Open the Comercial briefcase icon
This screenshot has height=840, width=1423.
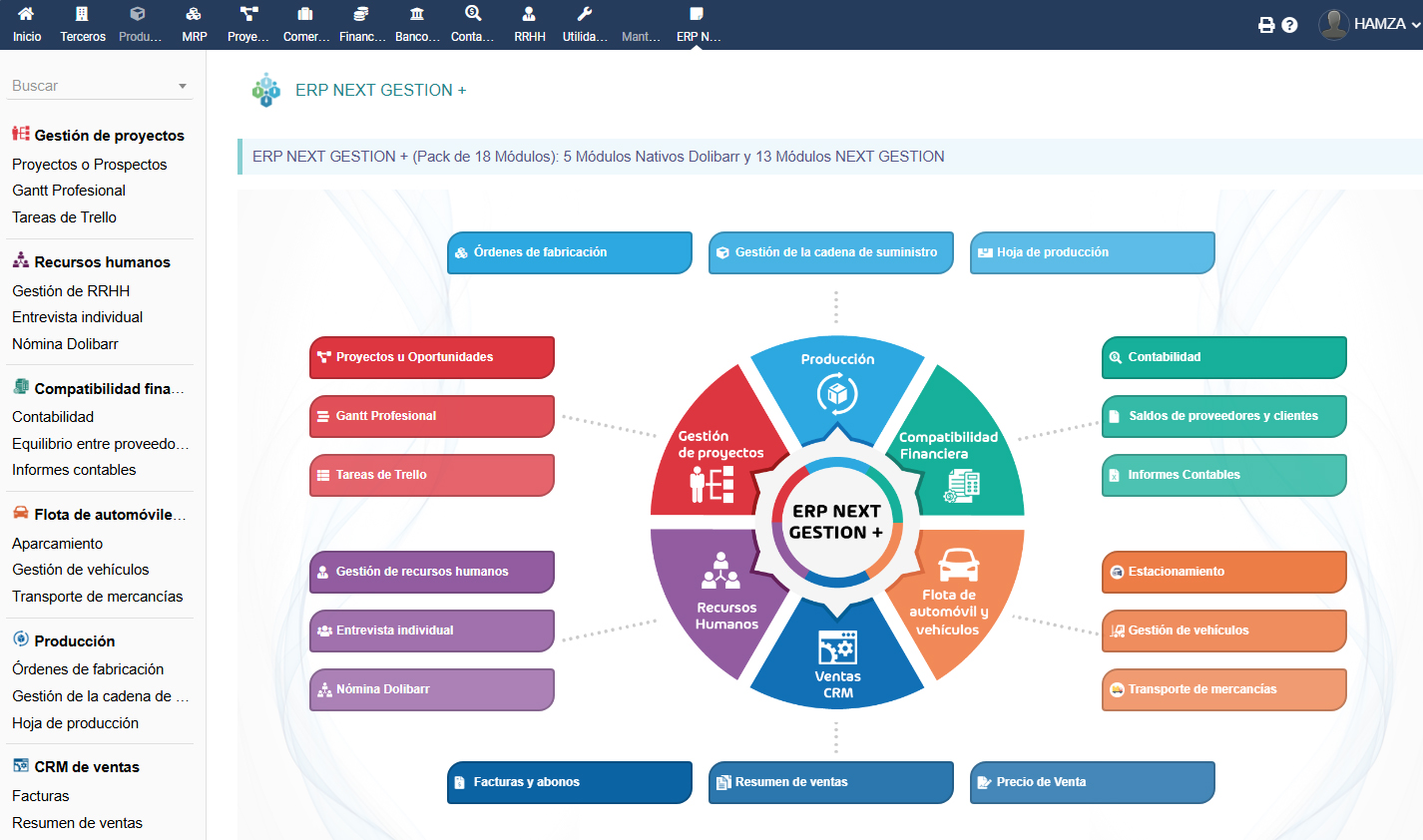pyautogui.click(x=305, y=14)
